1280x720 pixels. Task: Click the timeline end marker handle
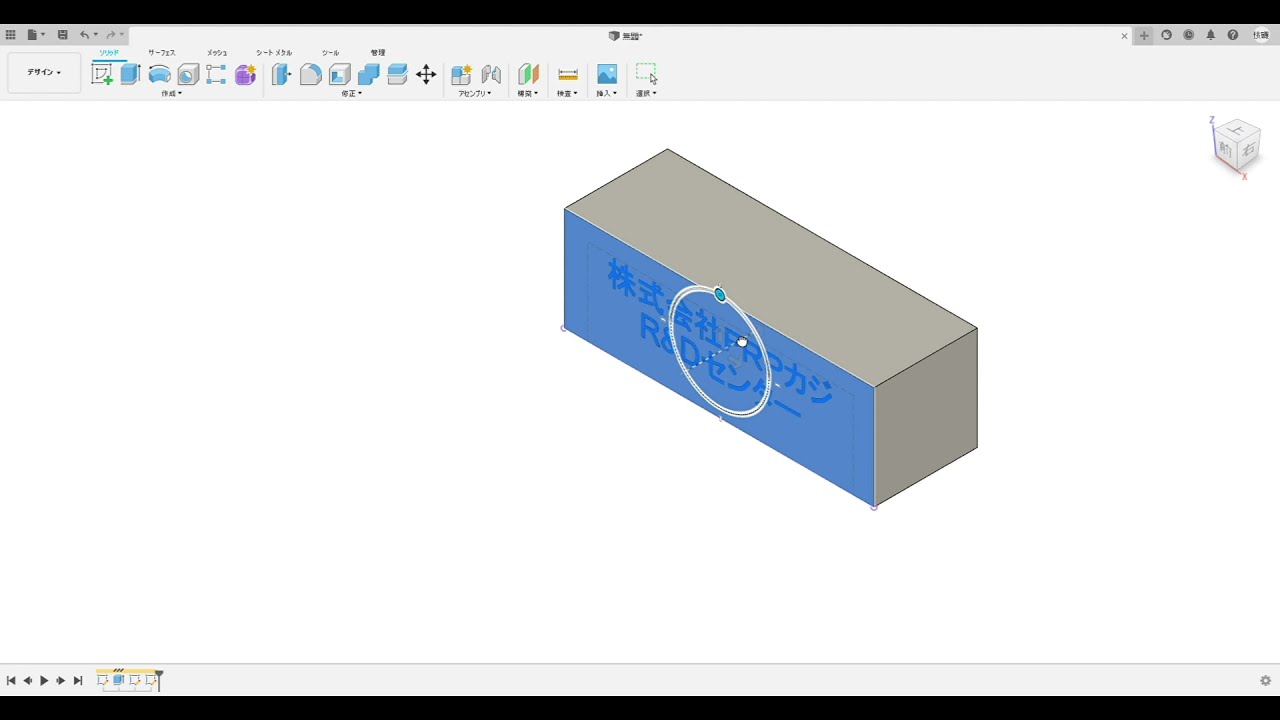(x=159, y=678)
